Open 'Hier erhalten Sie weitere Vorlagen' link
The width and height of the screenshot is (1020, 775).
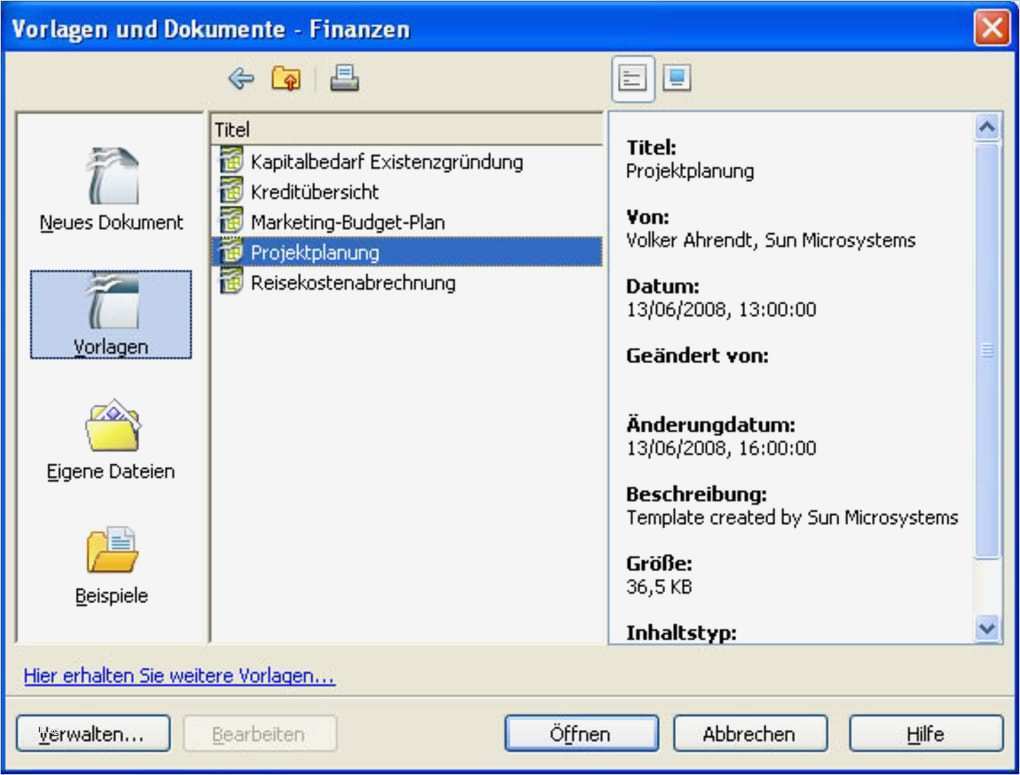pyautogui.click(x=179, y=676)
